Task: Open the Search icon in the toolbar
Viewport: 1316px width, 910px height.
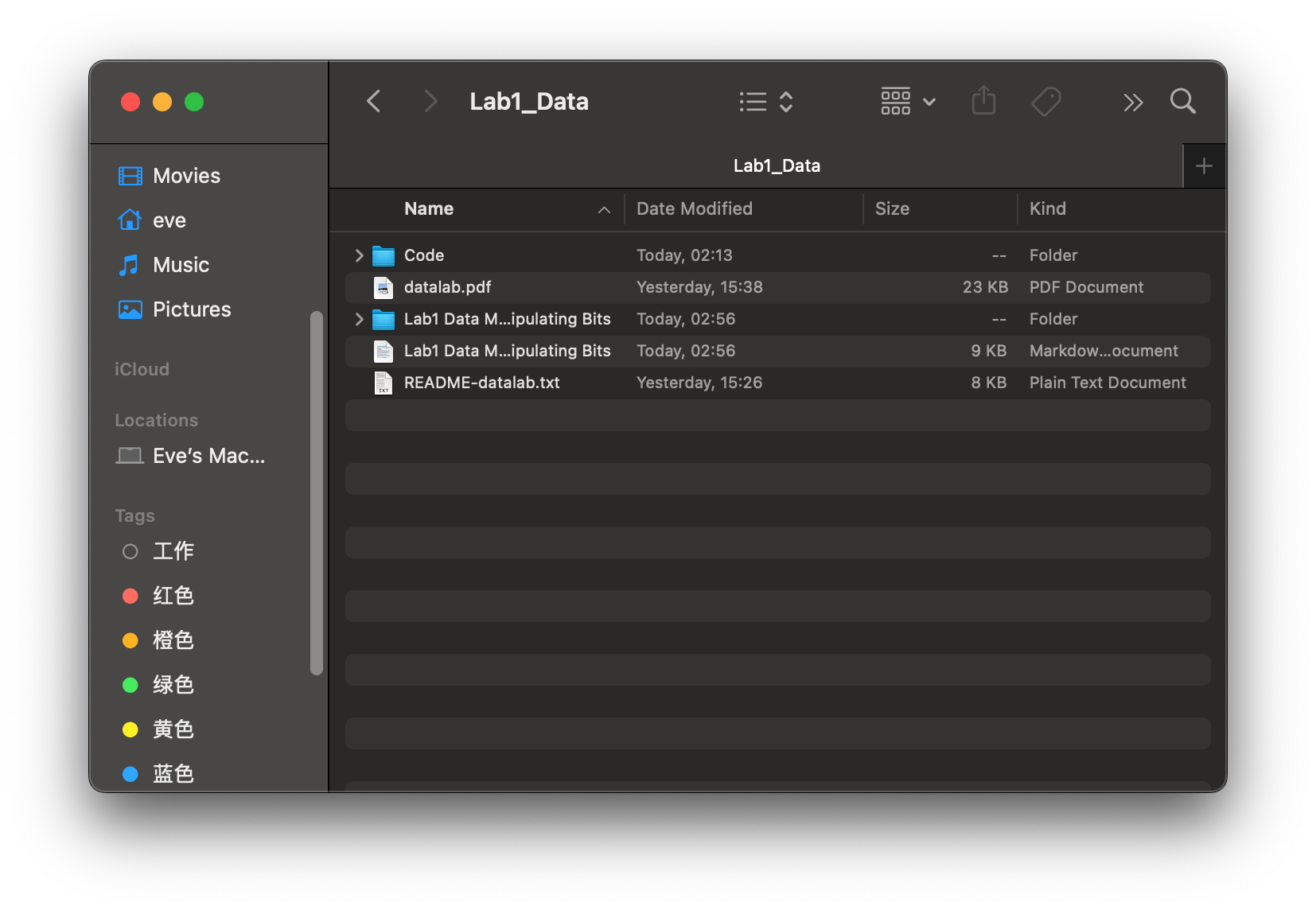Action: click(1182, 101)
